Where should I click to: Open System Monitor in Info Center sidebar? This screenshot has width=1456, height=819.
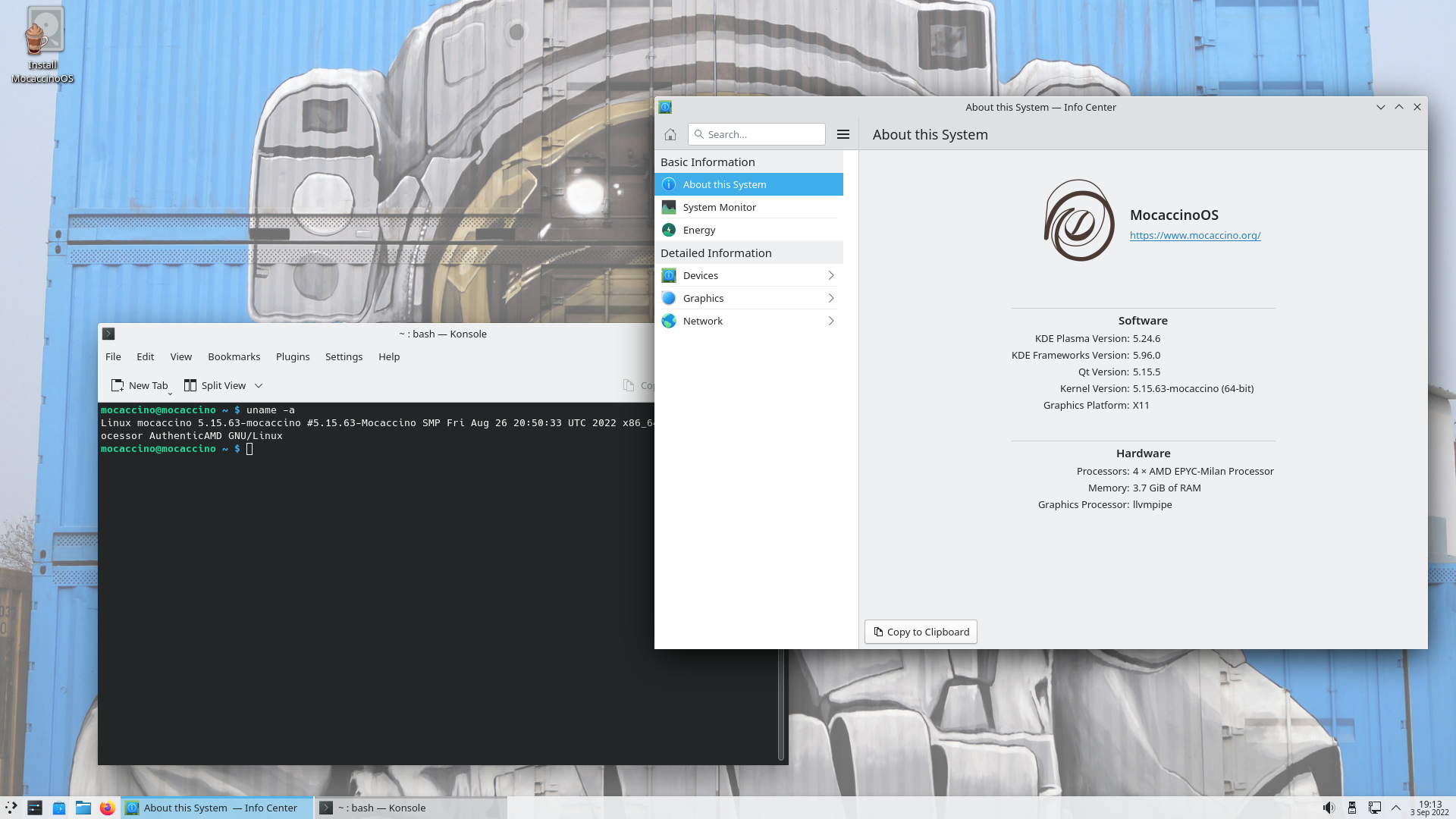749,207
